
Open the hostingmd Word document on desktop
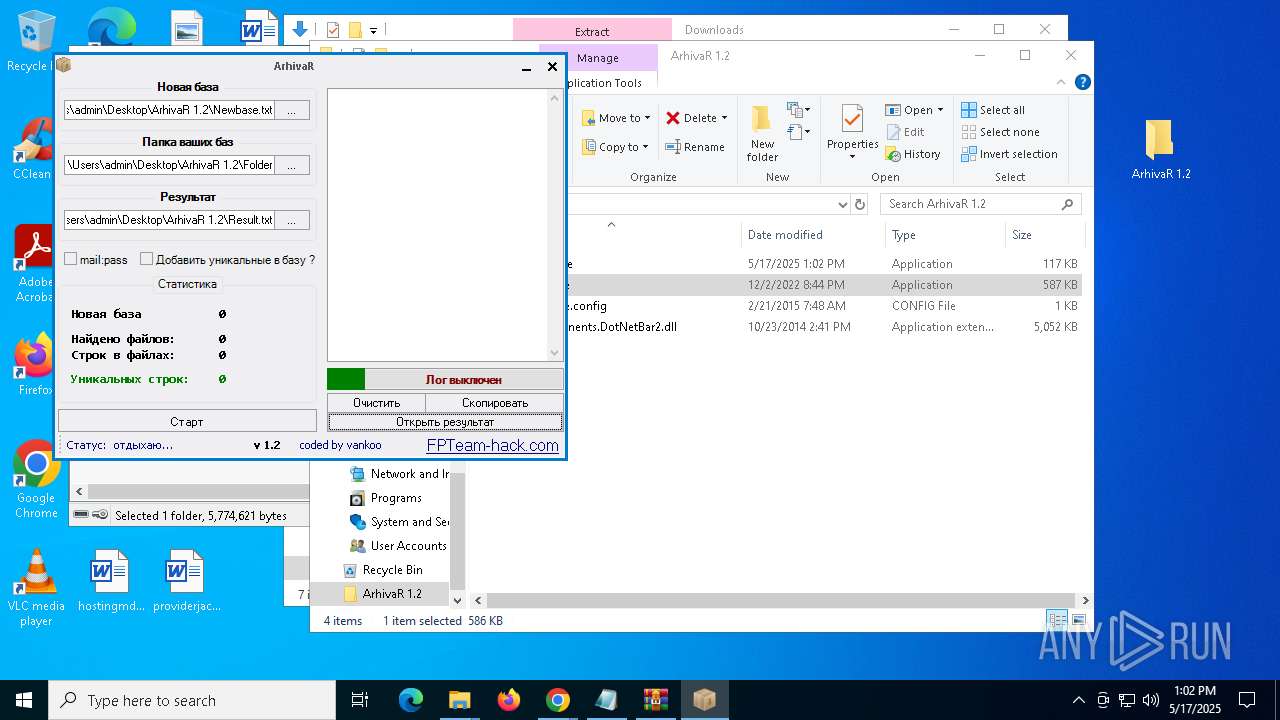(x=110, y=581)
